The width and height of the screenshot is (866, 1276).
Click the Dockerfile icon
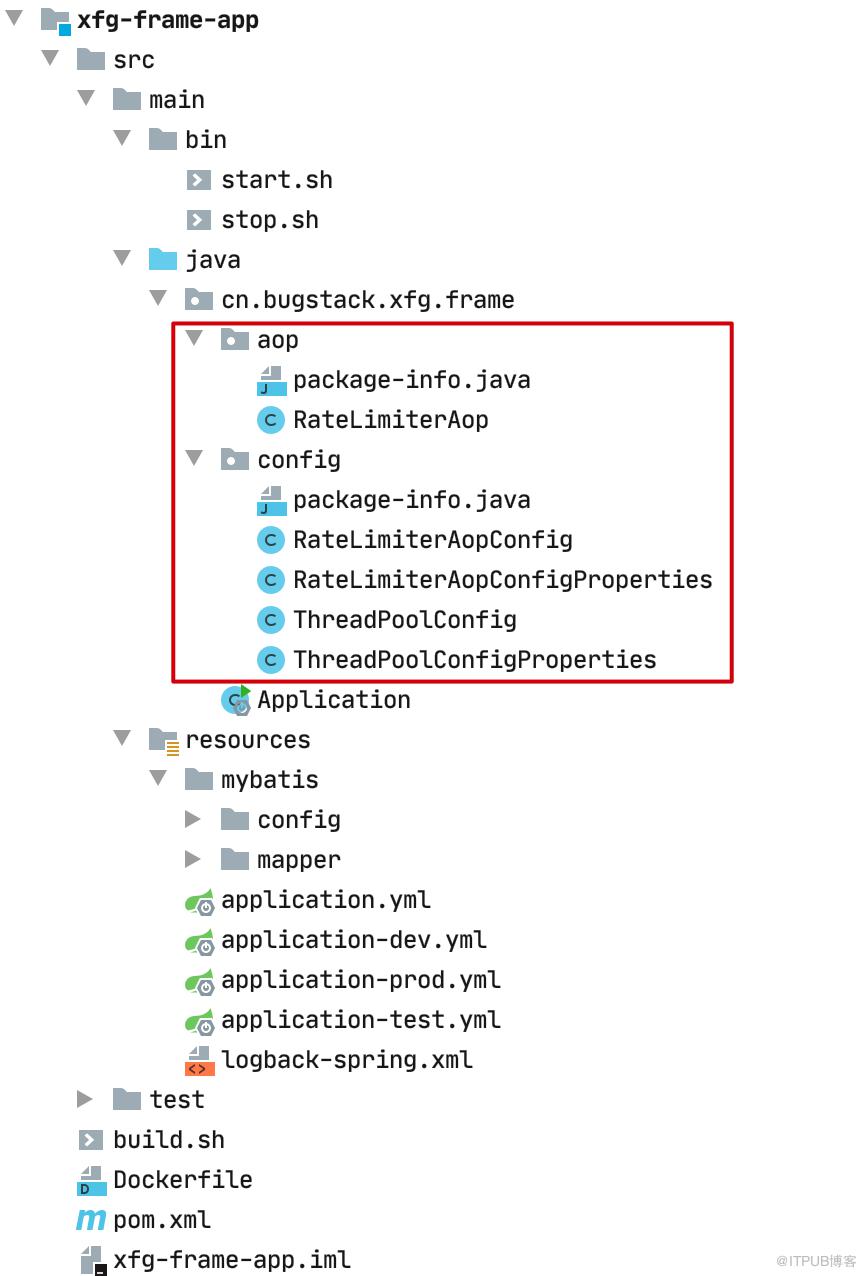[x=92, y=1180]
